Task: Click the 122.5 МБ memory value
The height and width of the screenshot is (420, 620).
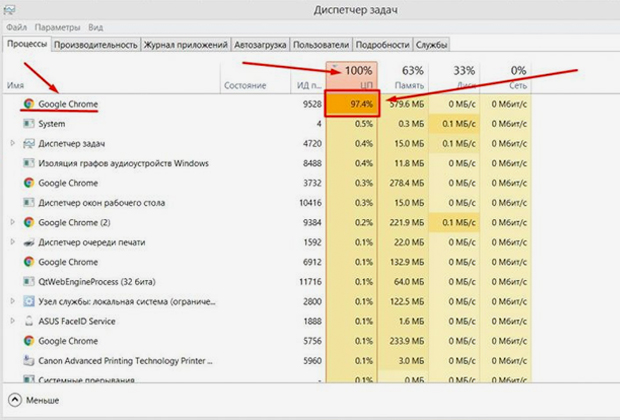Action: click(x=406, y=301)
